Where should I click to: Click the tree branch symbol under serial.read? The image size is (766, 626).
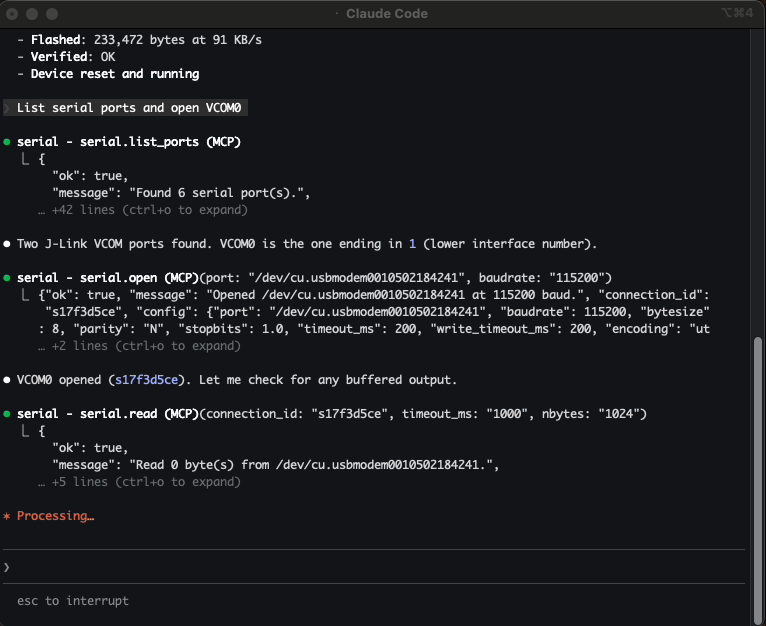coord(25,431)
